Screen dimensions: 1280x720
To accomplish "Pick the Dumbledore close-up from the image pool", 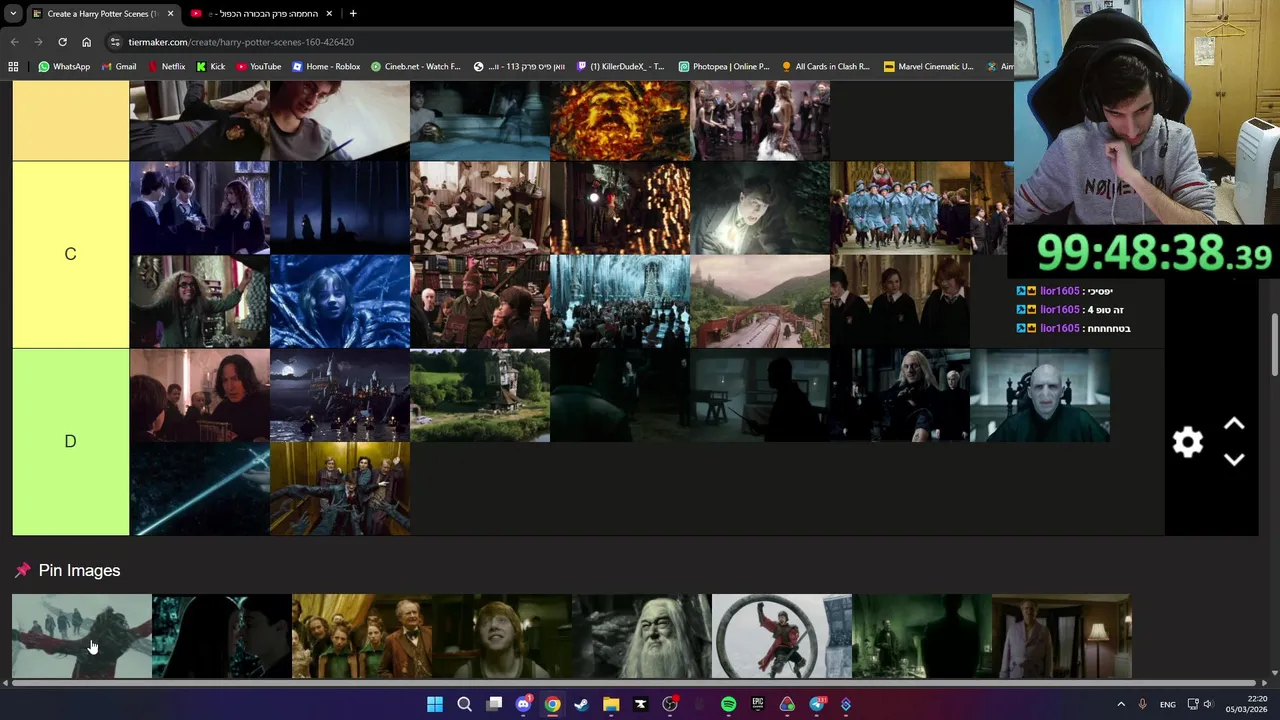I will tap(642, 636).
